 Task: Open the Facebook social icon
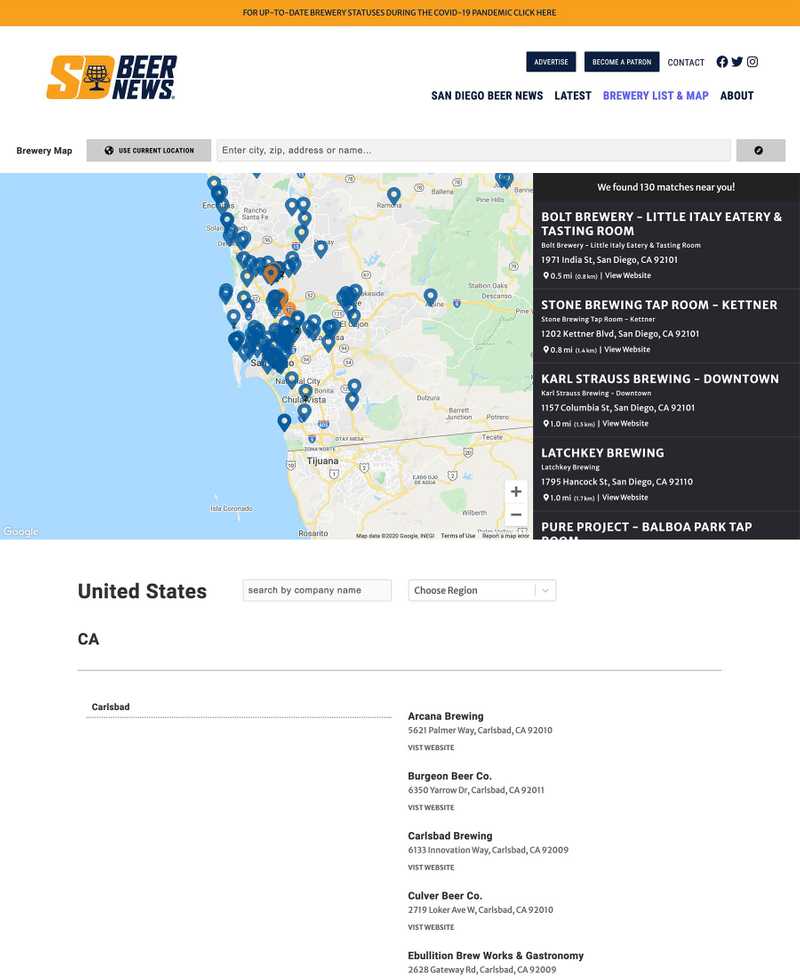(722, 62)
